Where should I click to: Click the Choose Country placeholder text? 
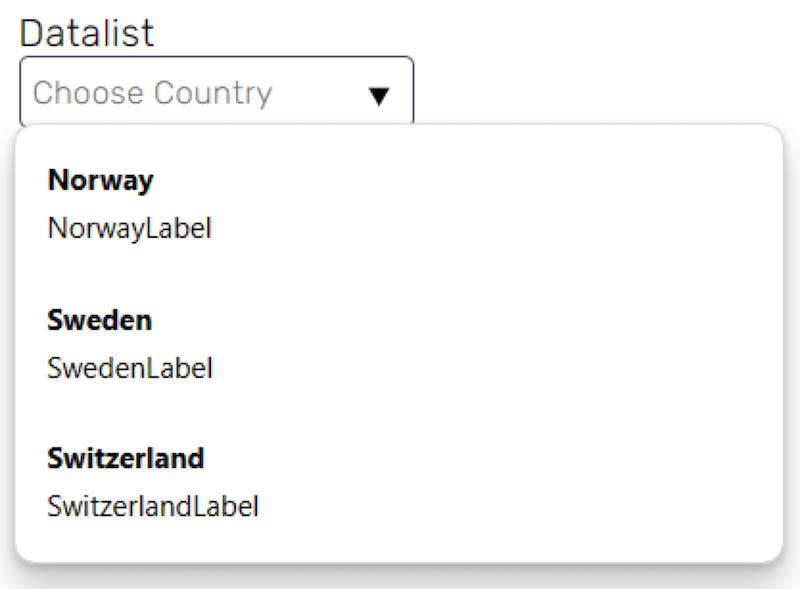pos(153,93)
